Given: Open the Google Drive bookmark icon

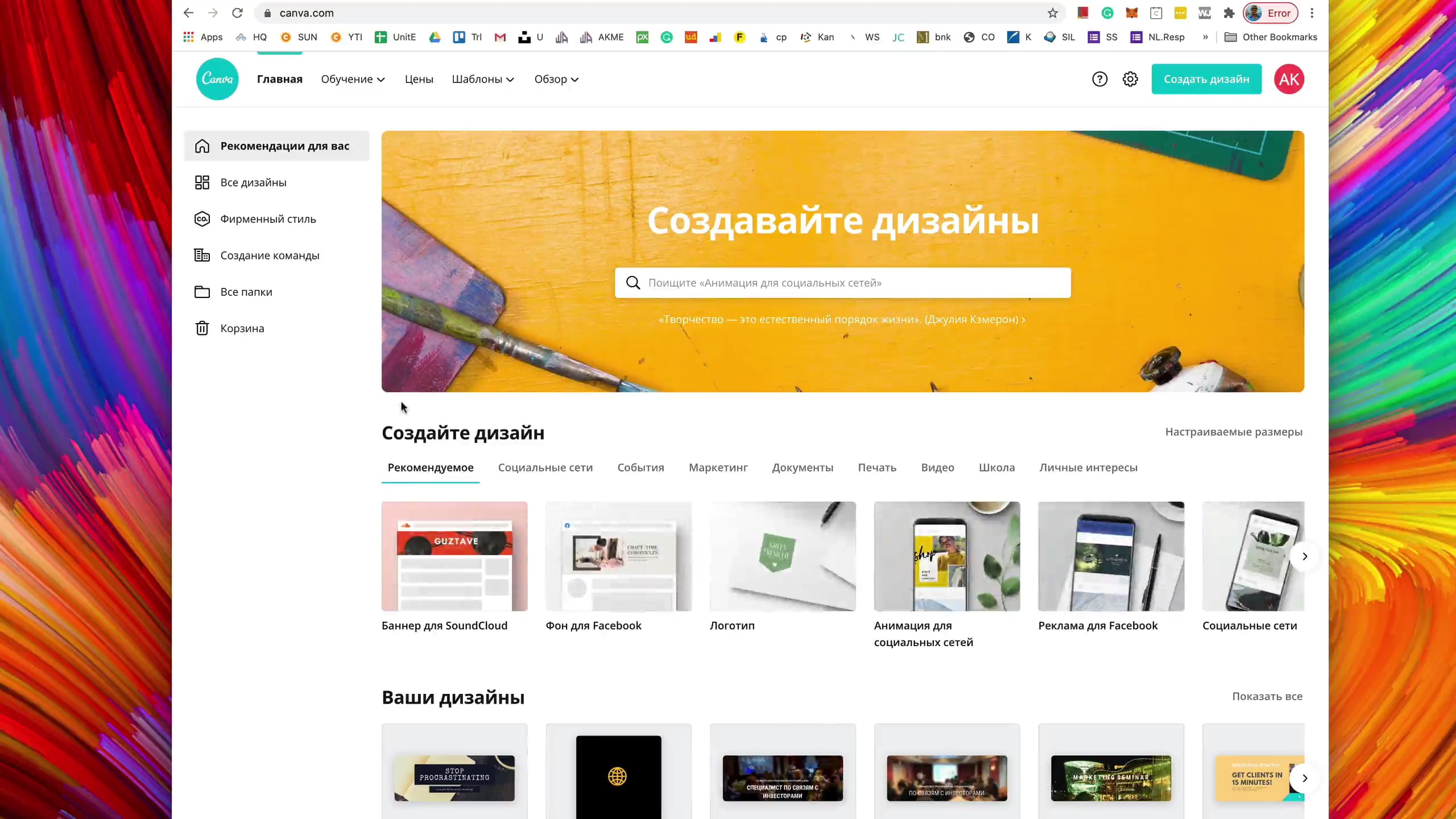Looking at the screenshot, I should coord(435,37).
